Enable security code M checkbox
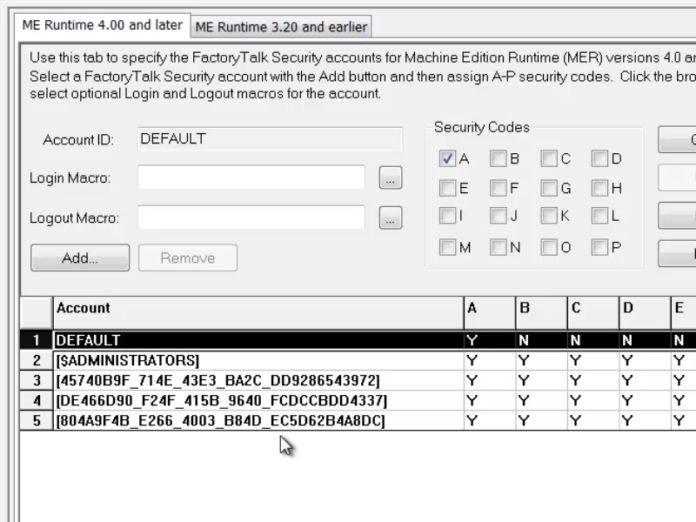The width and height of the screenshot is (696, 522). click(448, 247)
